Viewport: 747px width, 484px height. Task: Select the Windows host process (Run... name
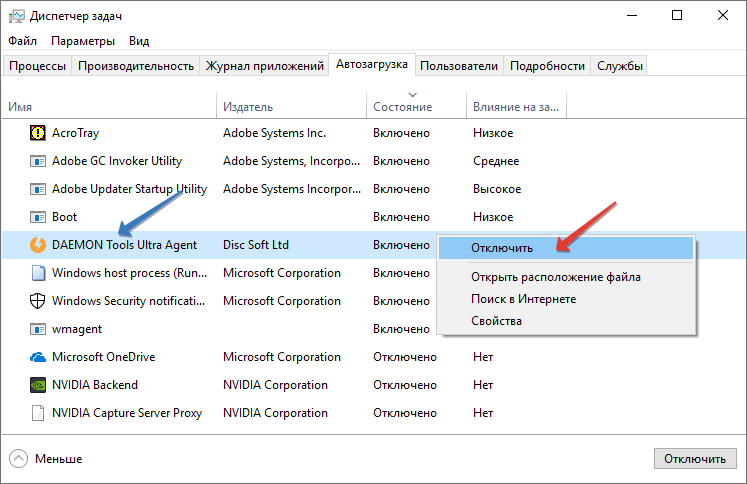coord(129,273)
